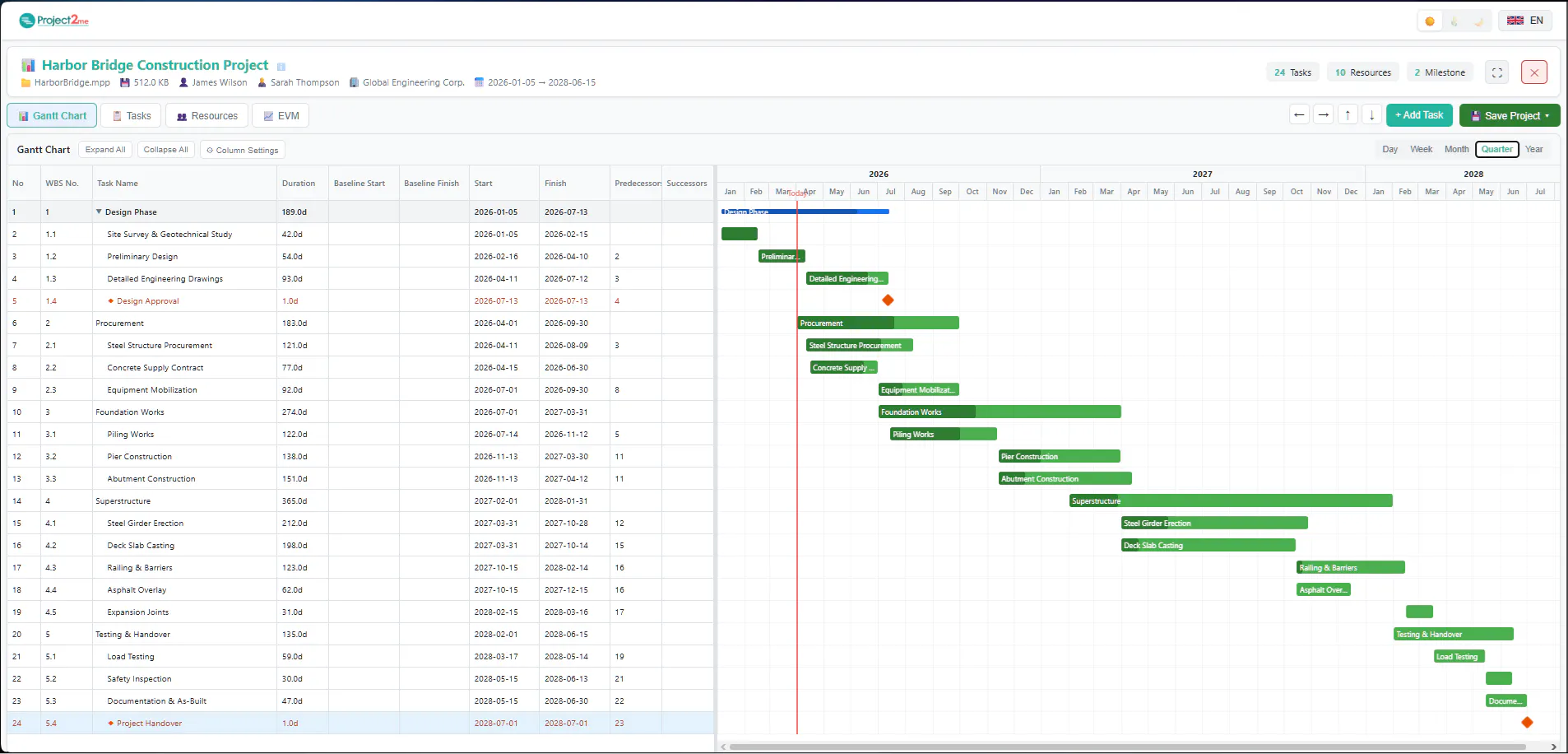Click the Superstructure Gantt bar
Screen dimensions: 1568x754
1231,500
